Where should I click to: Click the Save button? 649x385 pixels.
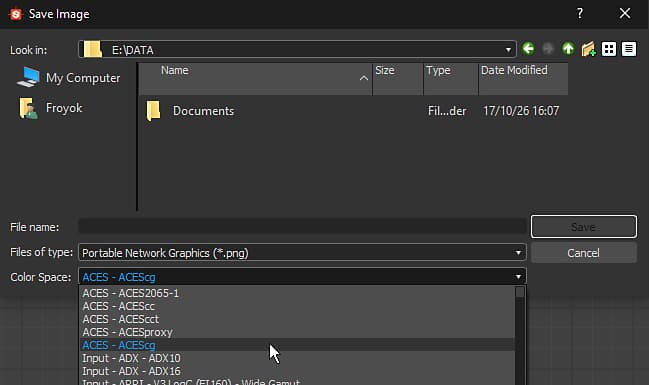(584, 226)
